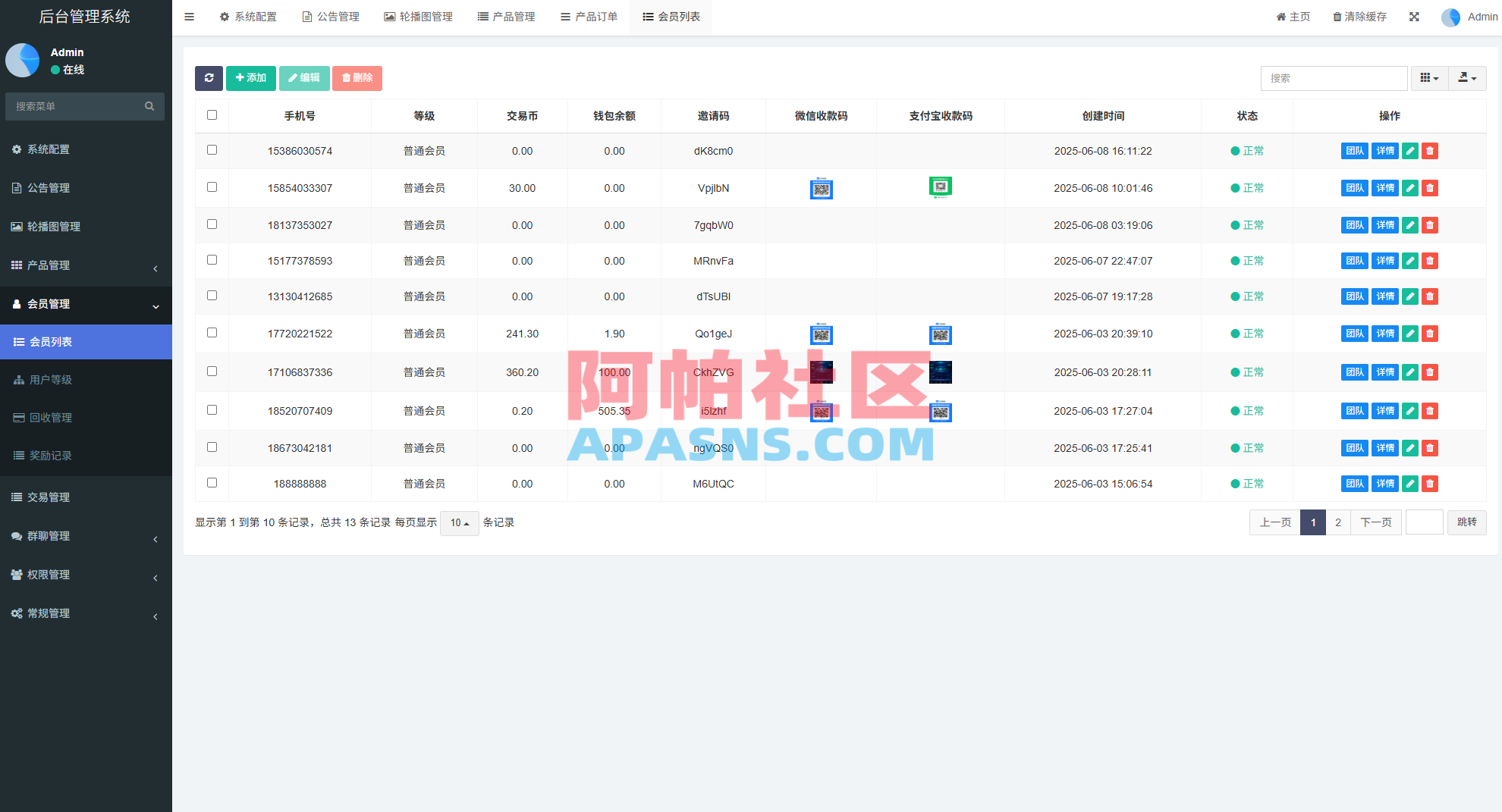Viewport: 1502px width, 812px height.
Task: Delete member 15386030574 via trash icon
Action: point(1430,151)
